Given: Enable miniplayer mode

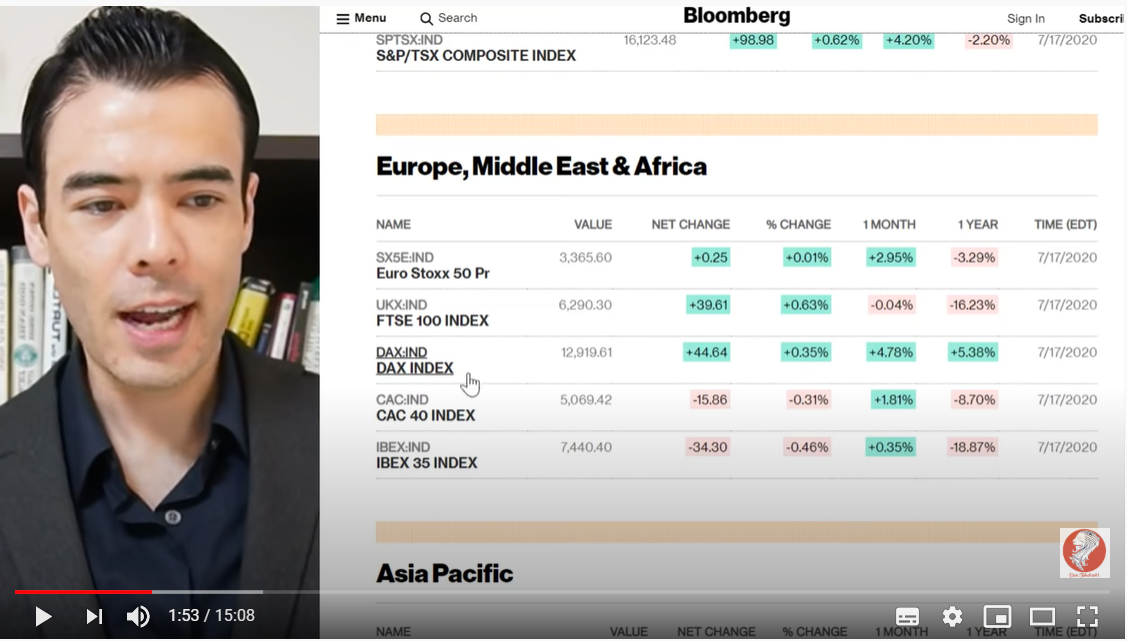Looking at the screenshot, I should pyautogui.click(x=997, y=617).
